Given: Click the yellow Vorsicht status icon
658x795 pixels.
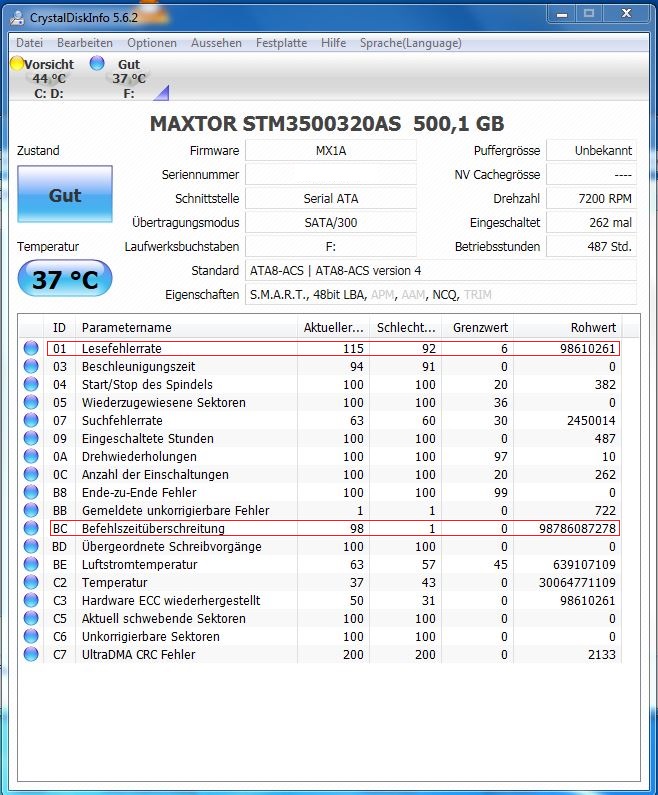Looking at the screenshot, I should [17, 64].
